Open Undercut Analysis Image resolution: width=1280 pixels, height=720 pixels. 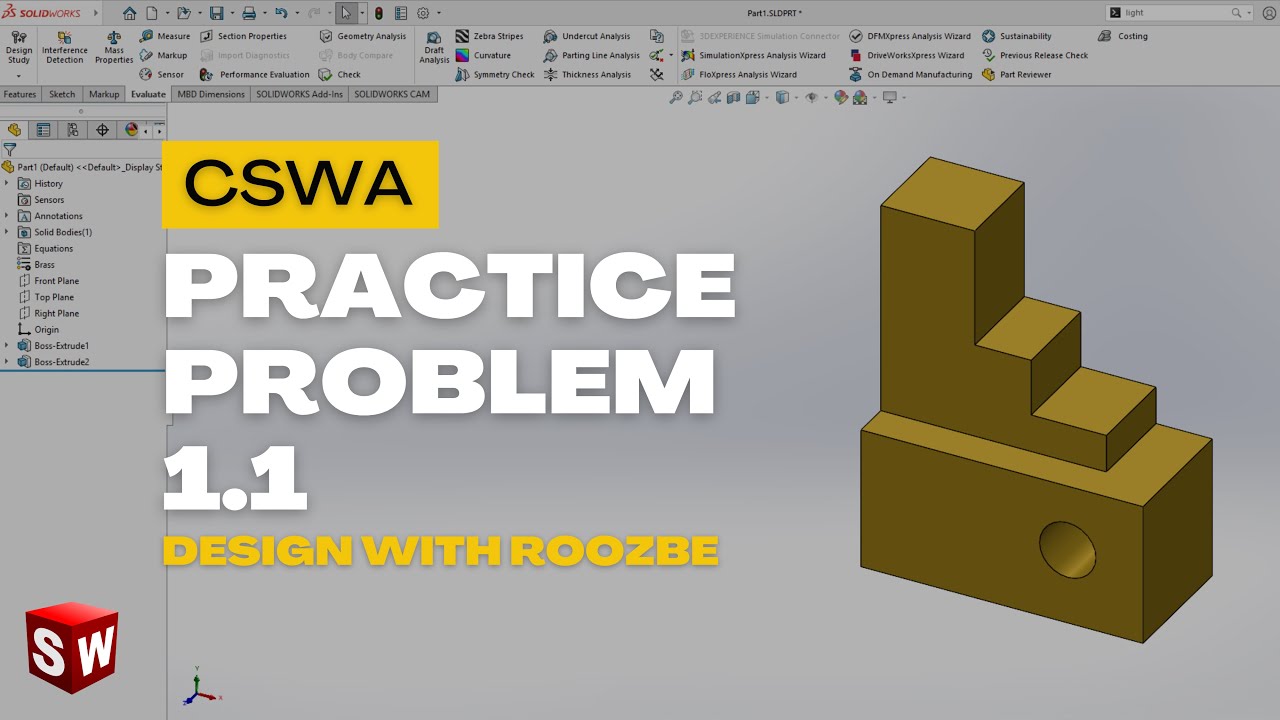587,36
